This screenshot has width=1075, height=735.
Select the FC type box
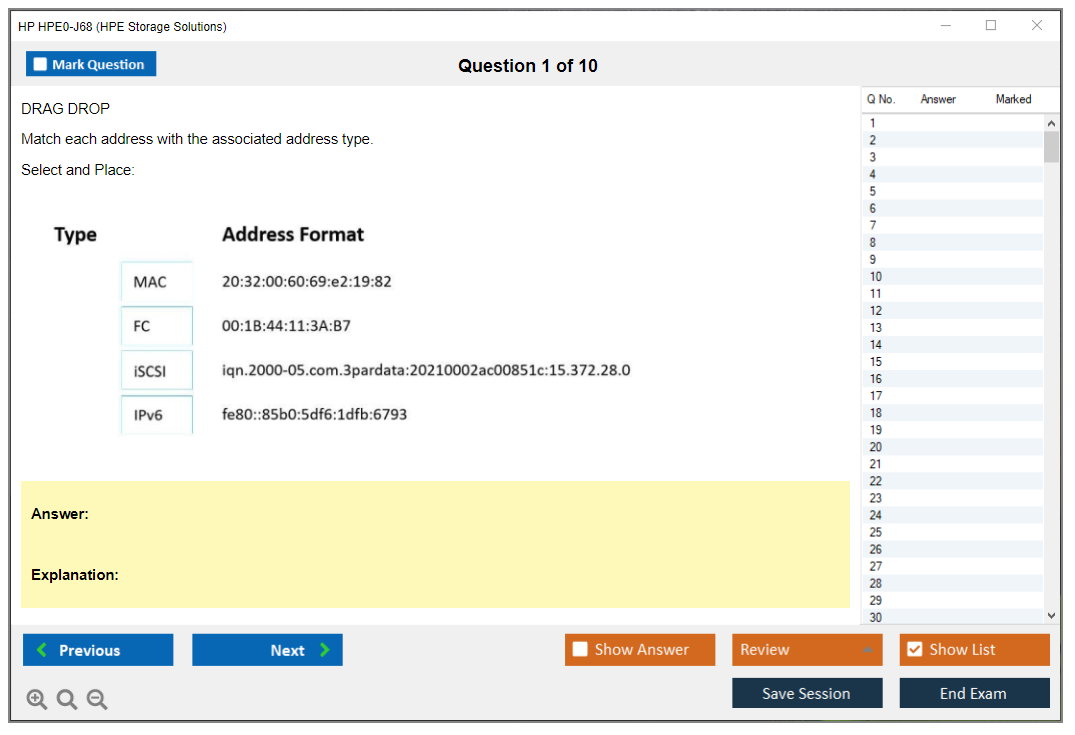click(156, 326)
